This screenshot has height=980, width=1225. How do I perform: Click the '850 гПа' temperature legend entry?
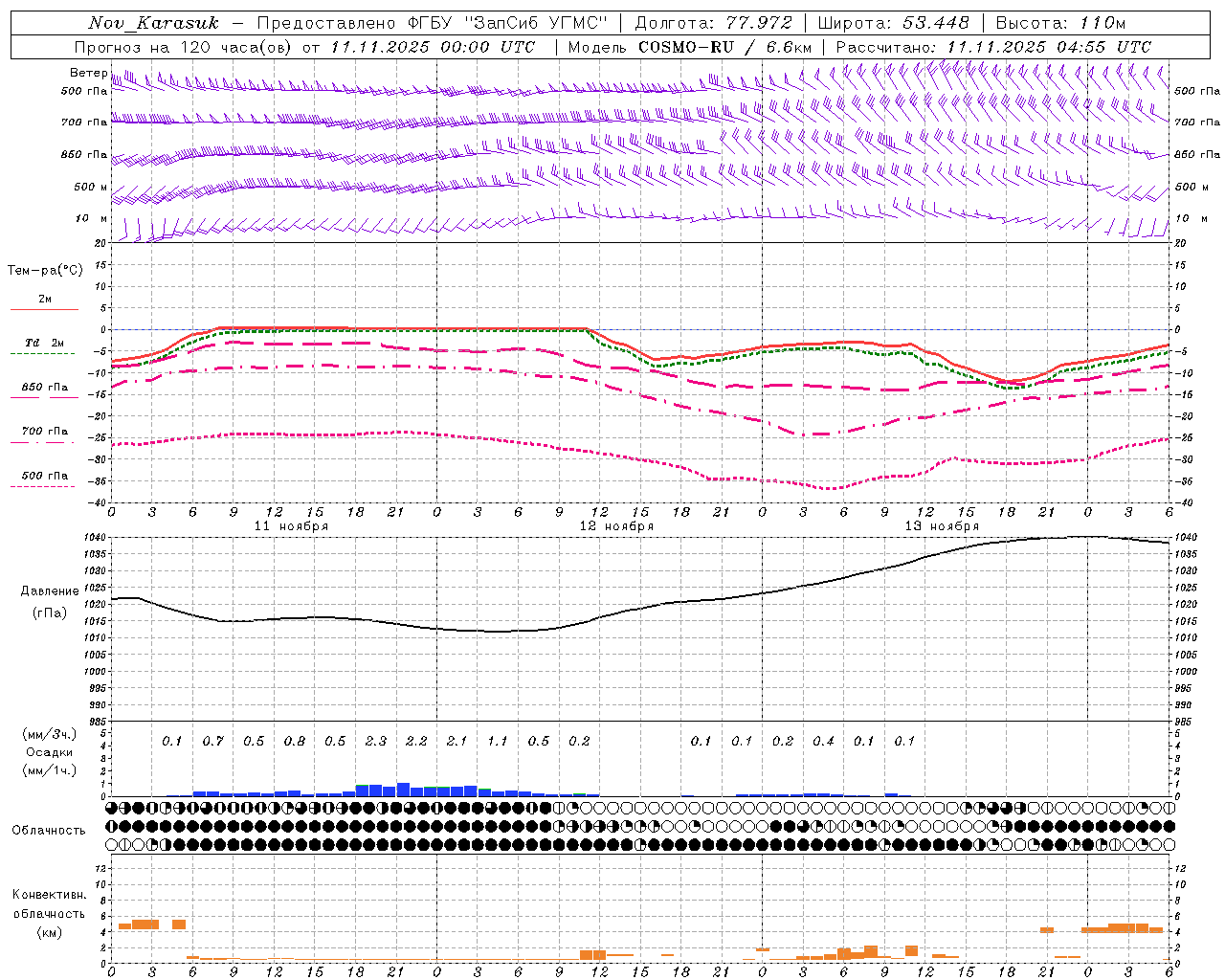pyautogui.click(x=44, y=388)
